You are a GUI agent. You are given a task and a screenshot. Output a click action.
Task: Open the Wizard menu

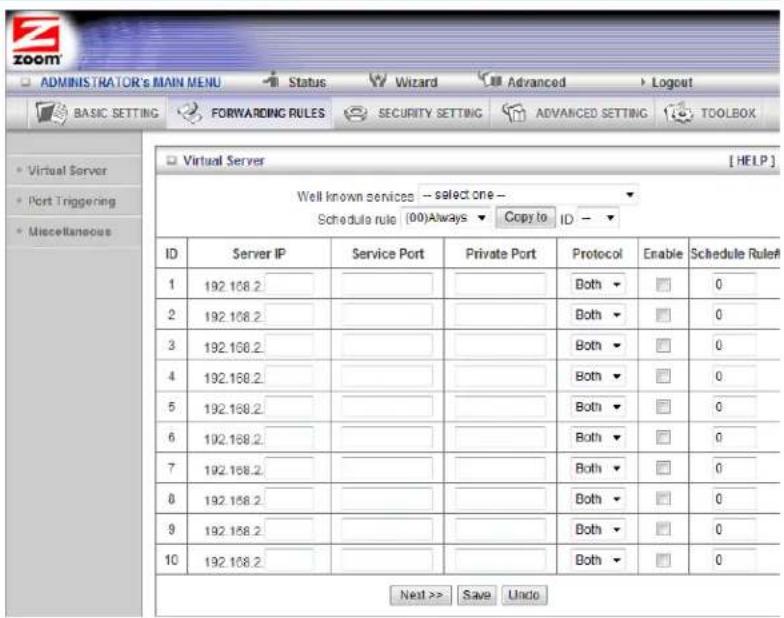pos(416,82)
